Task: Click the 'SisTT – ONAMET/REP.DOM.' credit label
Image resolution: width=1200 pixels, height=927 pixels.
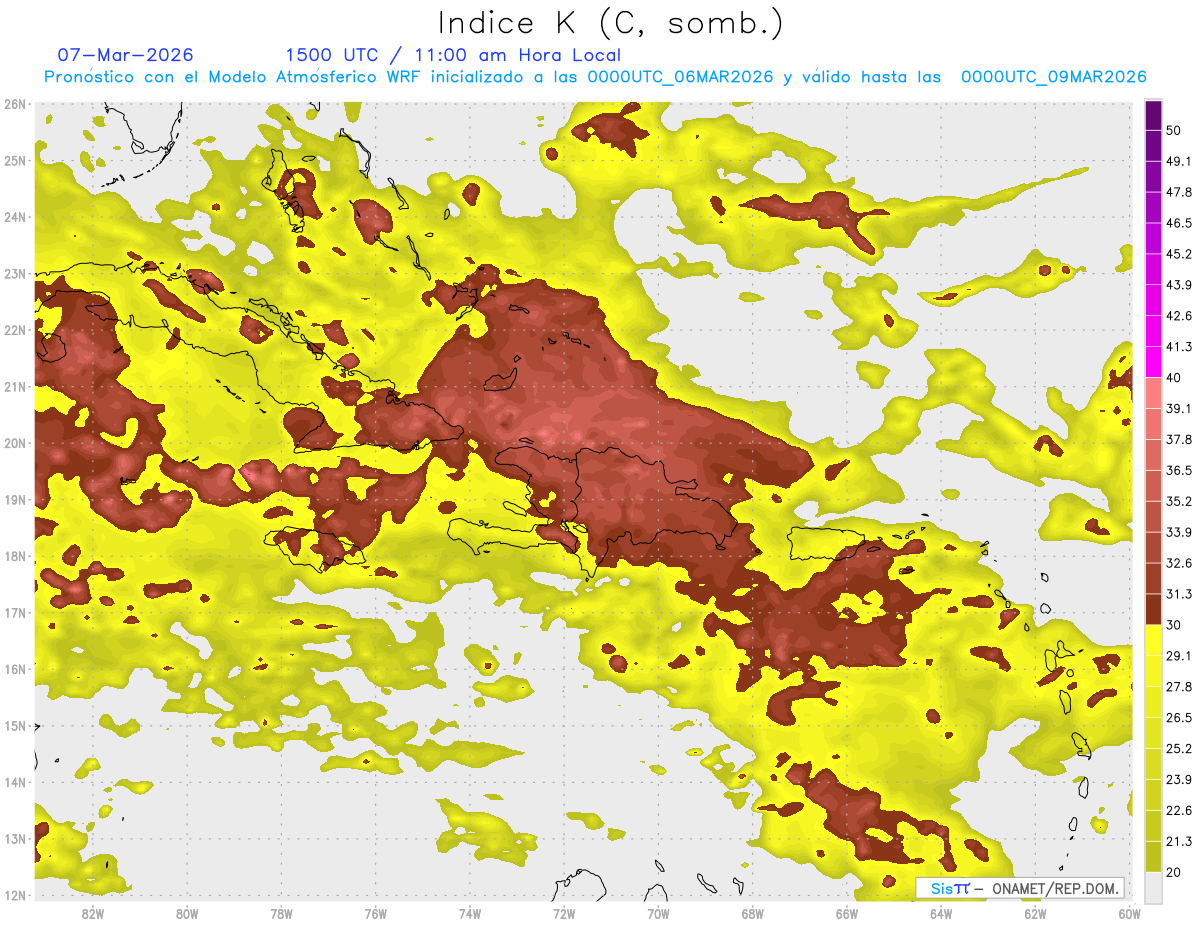Action: click(1019, 888)
